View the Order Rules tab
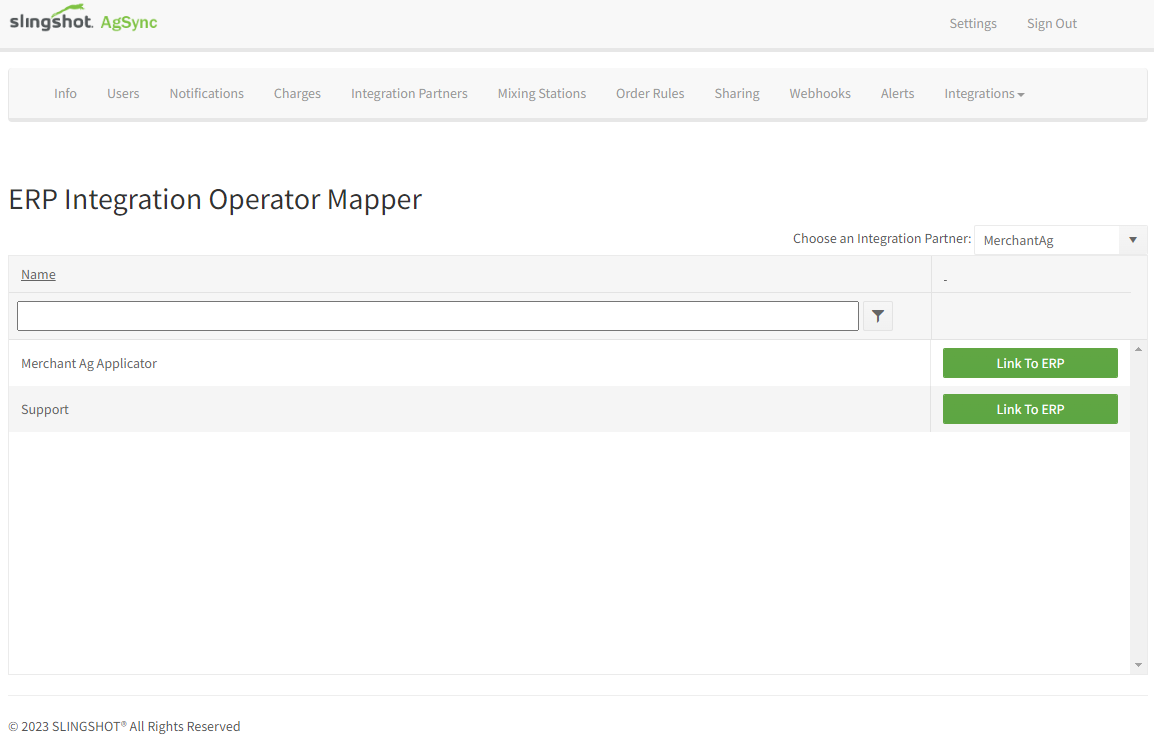1163x746 pixels. 650,94
